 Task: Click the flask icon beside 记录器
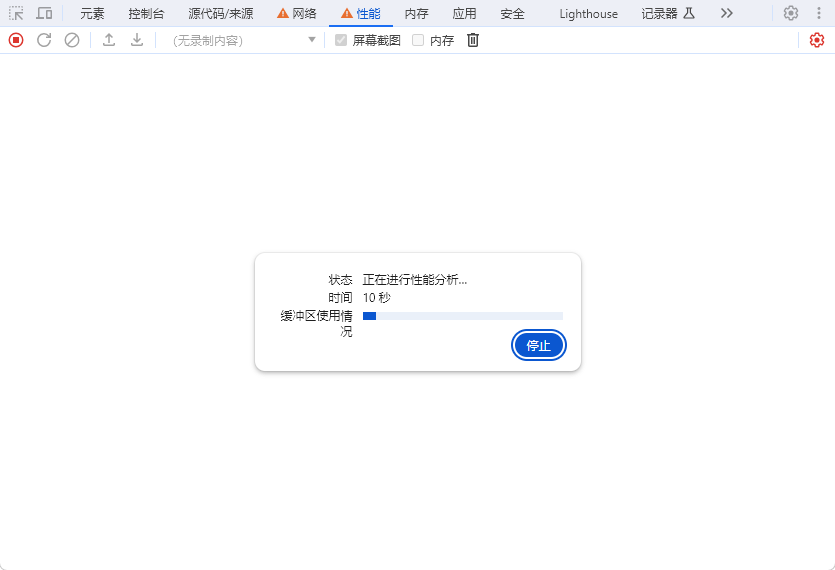689,13
